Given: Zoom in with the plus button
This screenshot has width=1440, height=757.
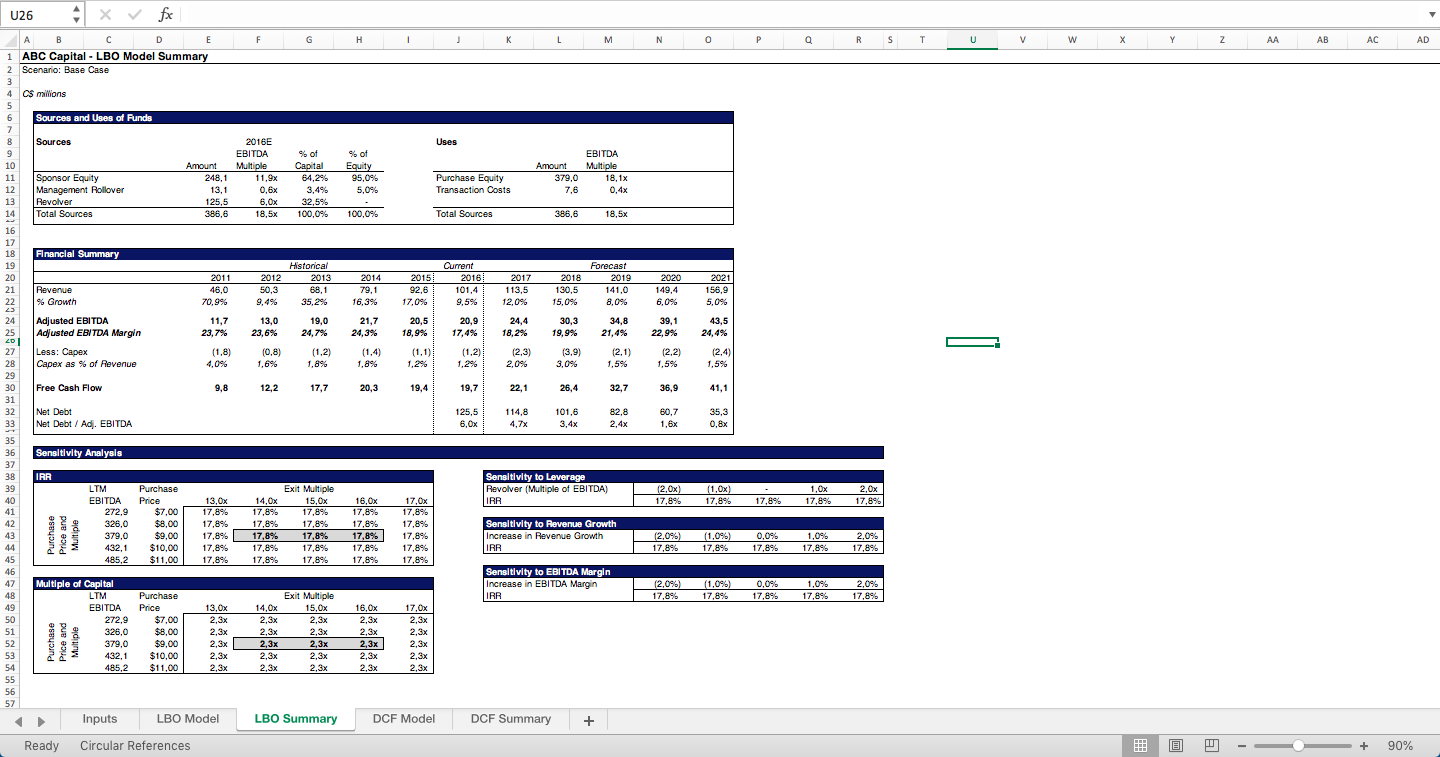Looking at the screenshot, I should point(1364,746).
